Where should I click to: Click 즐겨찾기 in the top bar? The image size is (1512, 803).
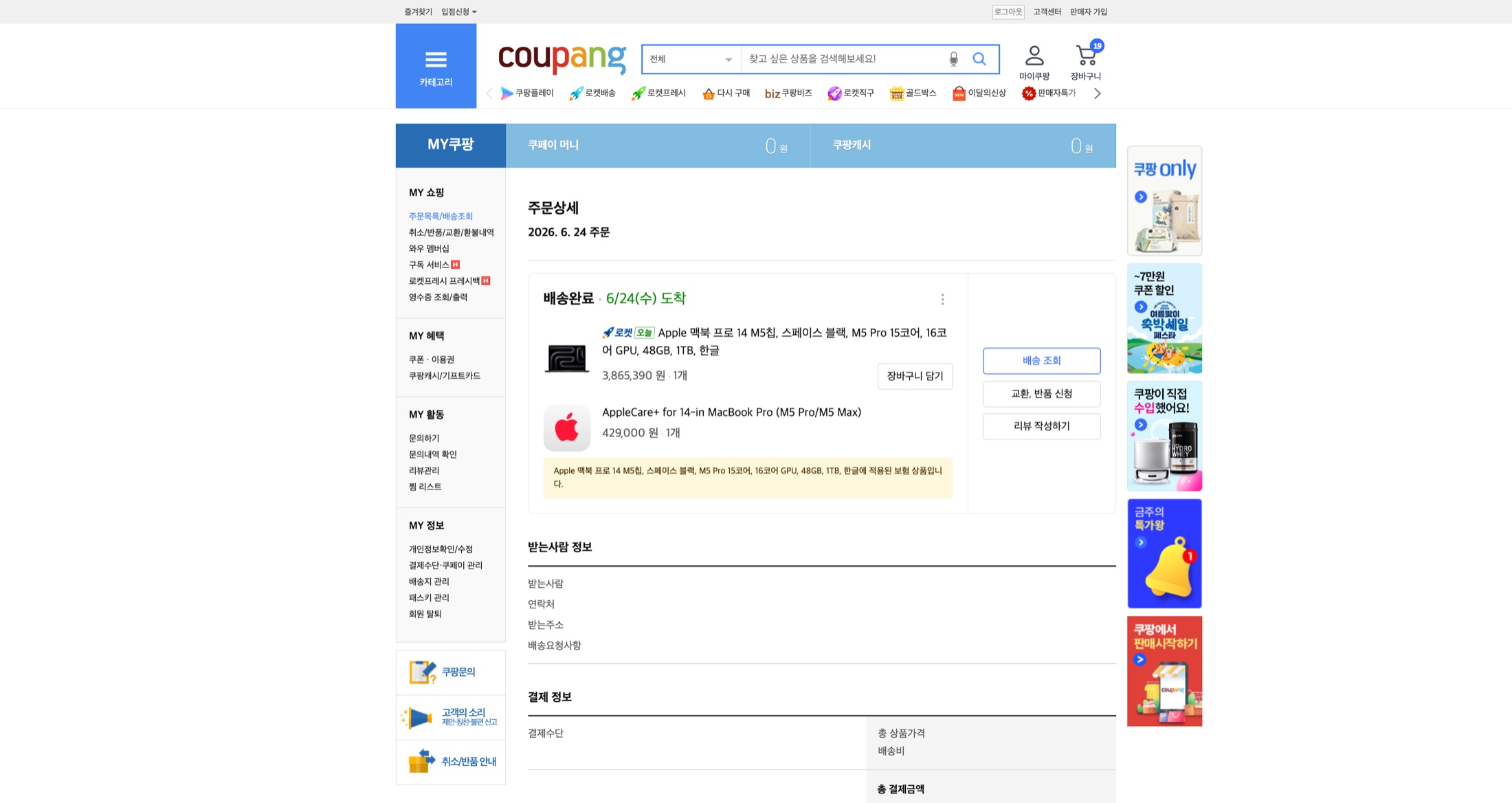coord(418,12)
